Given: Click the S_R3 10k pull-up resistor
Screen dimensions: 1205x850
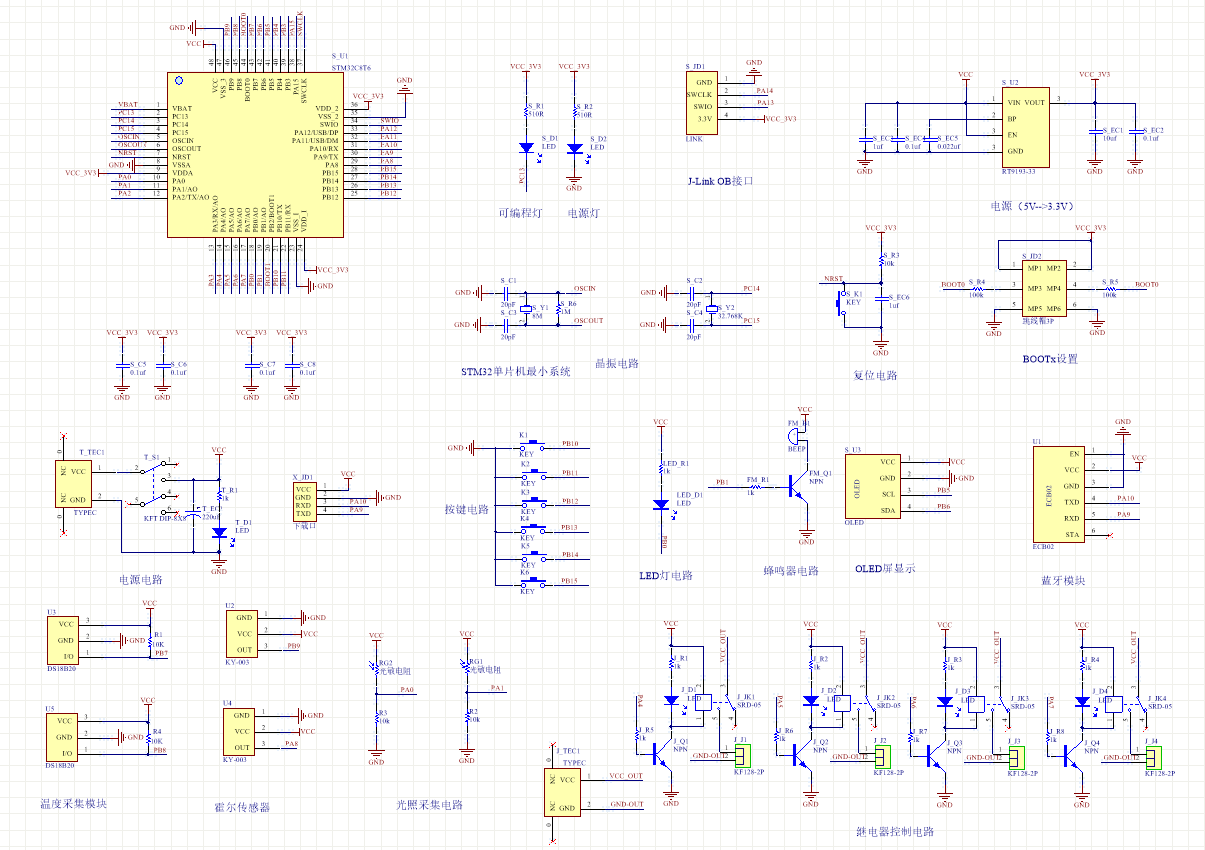Looking at the screenshot, I should coord(881,260).
